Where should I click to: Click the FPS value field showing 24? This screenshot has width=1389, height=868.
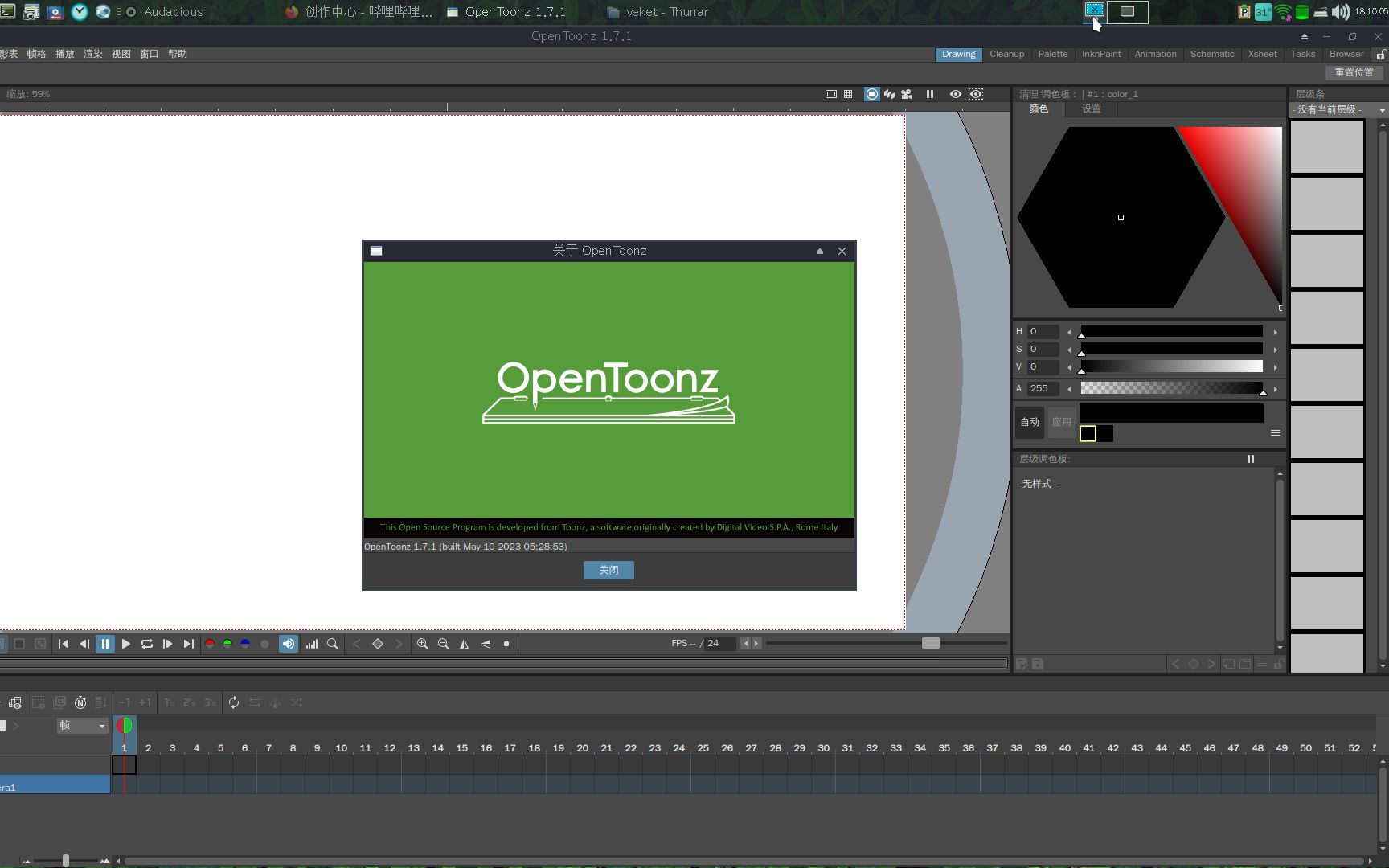719,643
